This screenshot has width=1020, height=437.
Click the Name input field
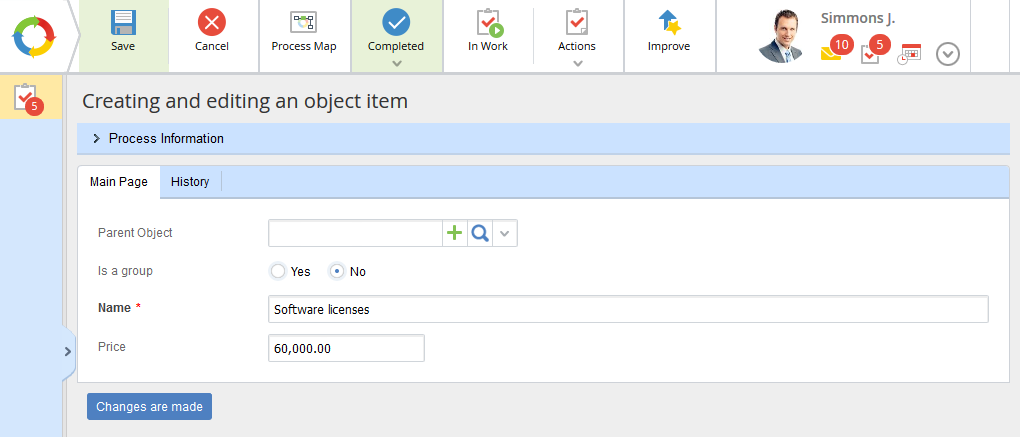click(628, 309)
